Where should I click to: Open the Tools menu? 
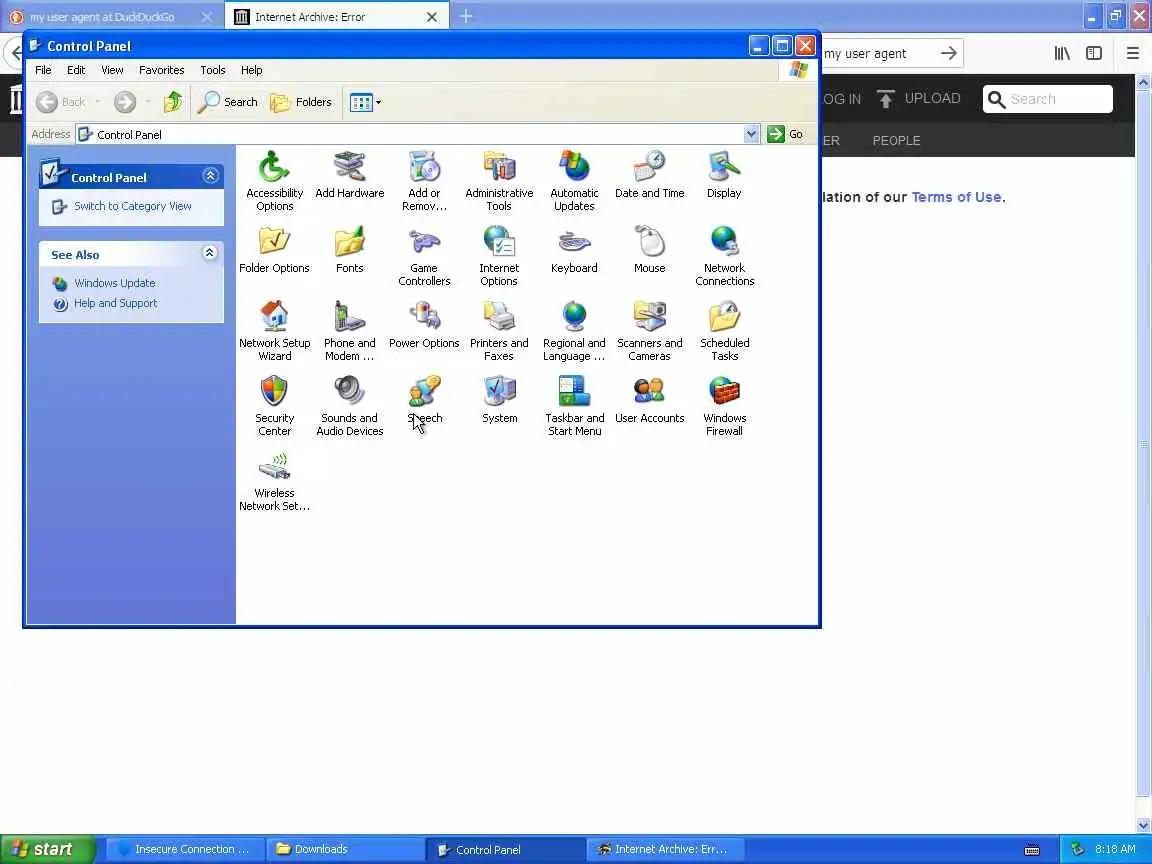tap(213, 70)
